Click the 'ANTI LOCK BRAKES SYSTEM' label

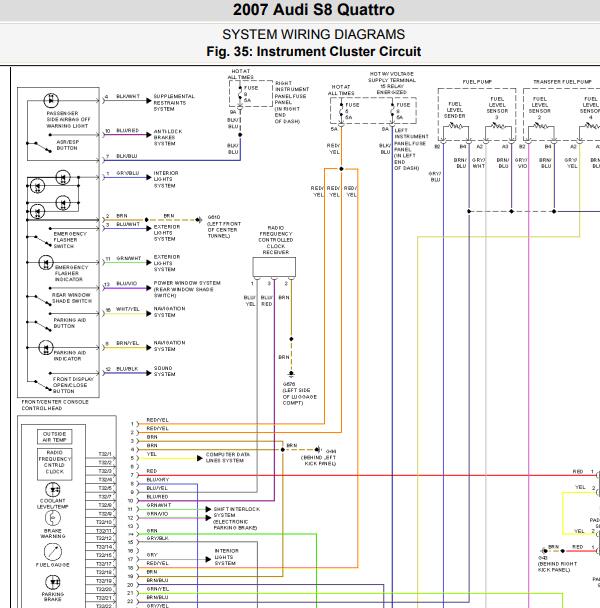pos(168,137)
